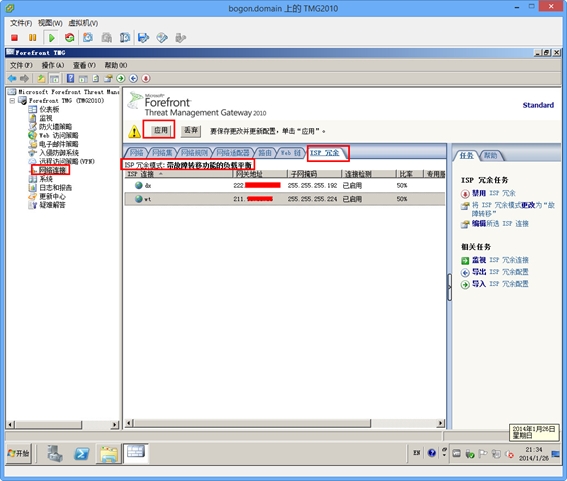Viewport: 567px width, 481px height.
Task: Click the restart VM icon
Action: click(69, 38)
